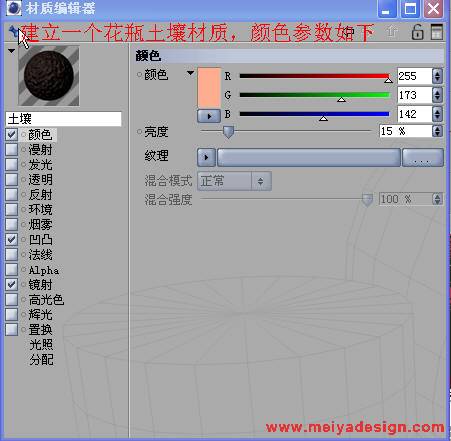Click the up arrow icon in the header
451x441 pixels.
pyautogui.click(x=392, y=32)
